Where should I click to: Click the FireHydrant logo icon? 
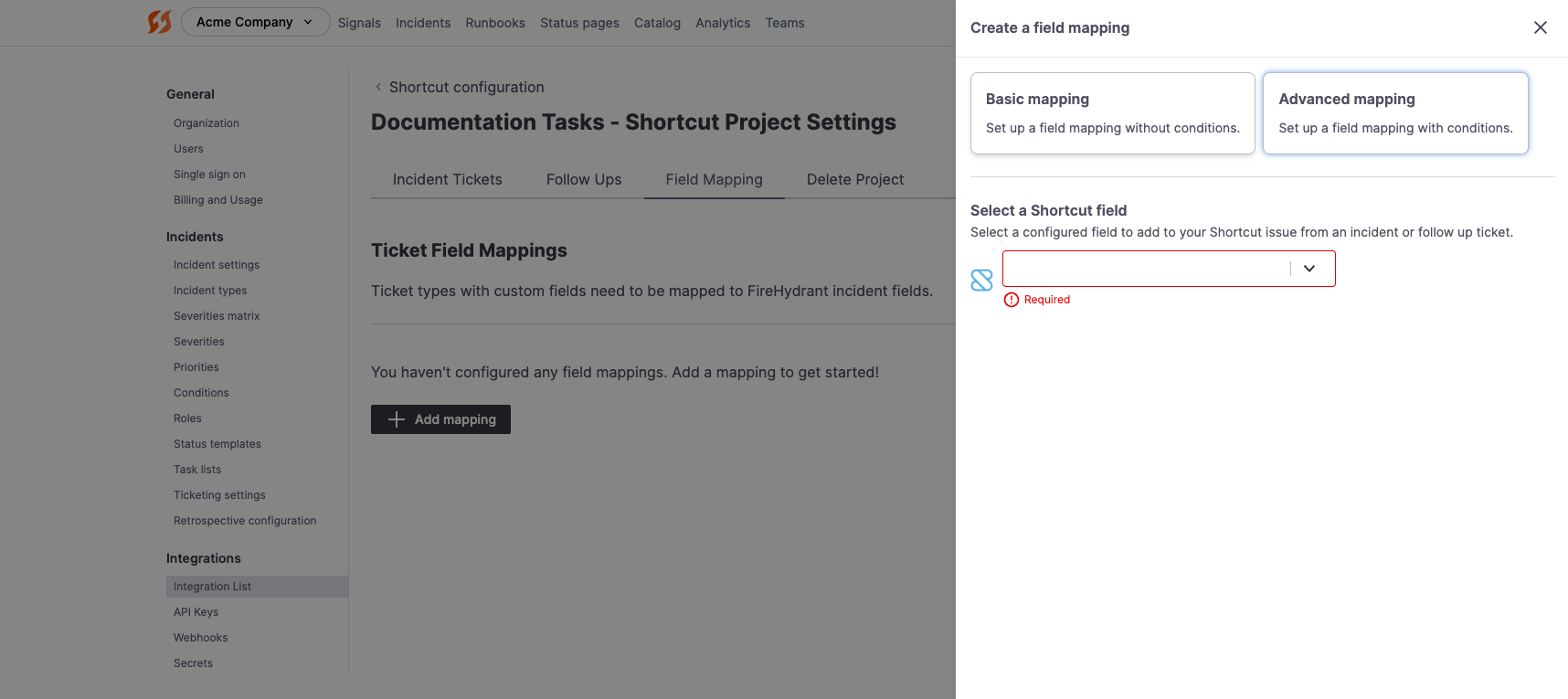[160, 22]
